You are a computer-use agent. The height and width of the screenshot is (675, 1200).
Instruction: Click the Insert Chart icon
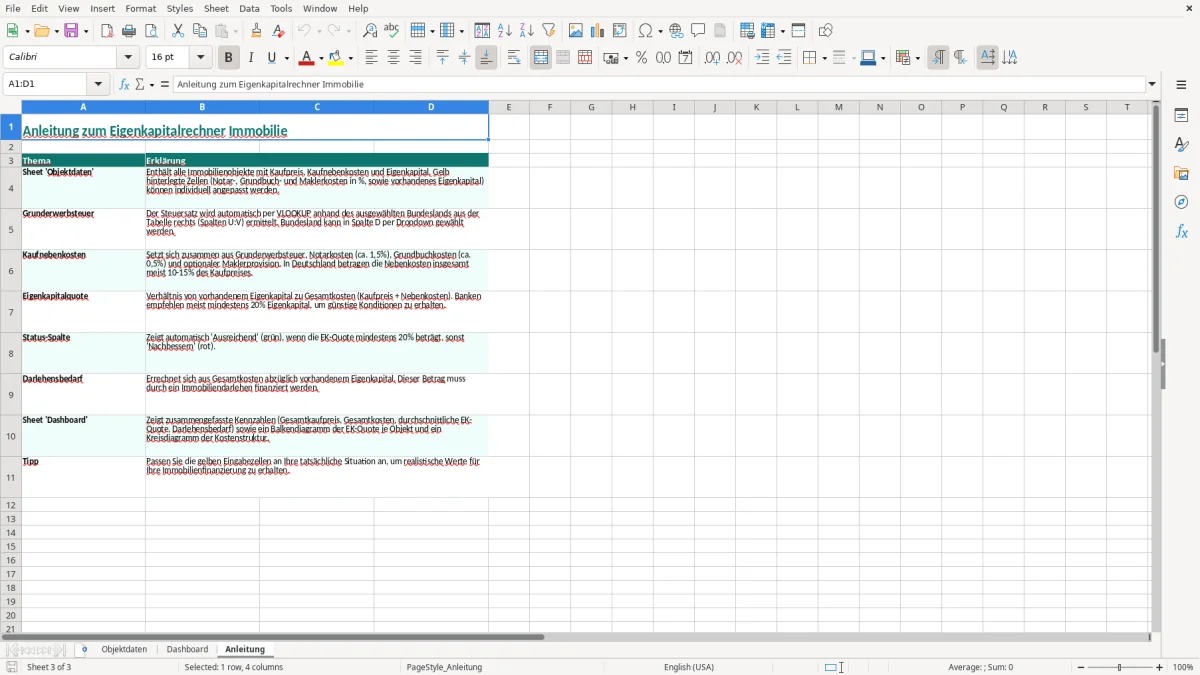598,31
